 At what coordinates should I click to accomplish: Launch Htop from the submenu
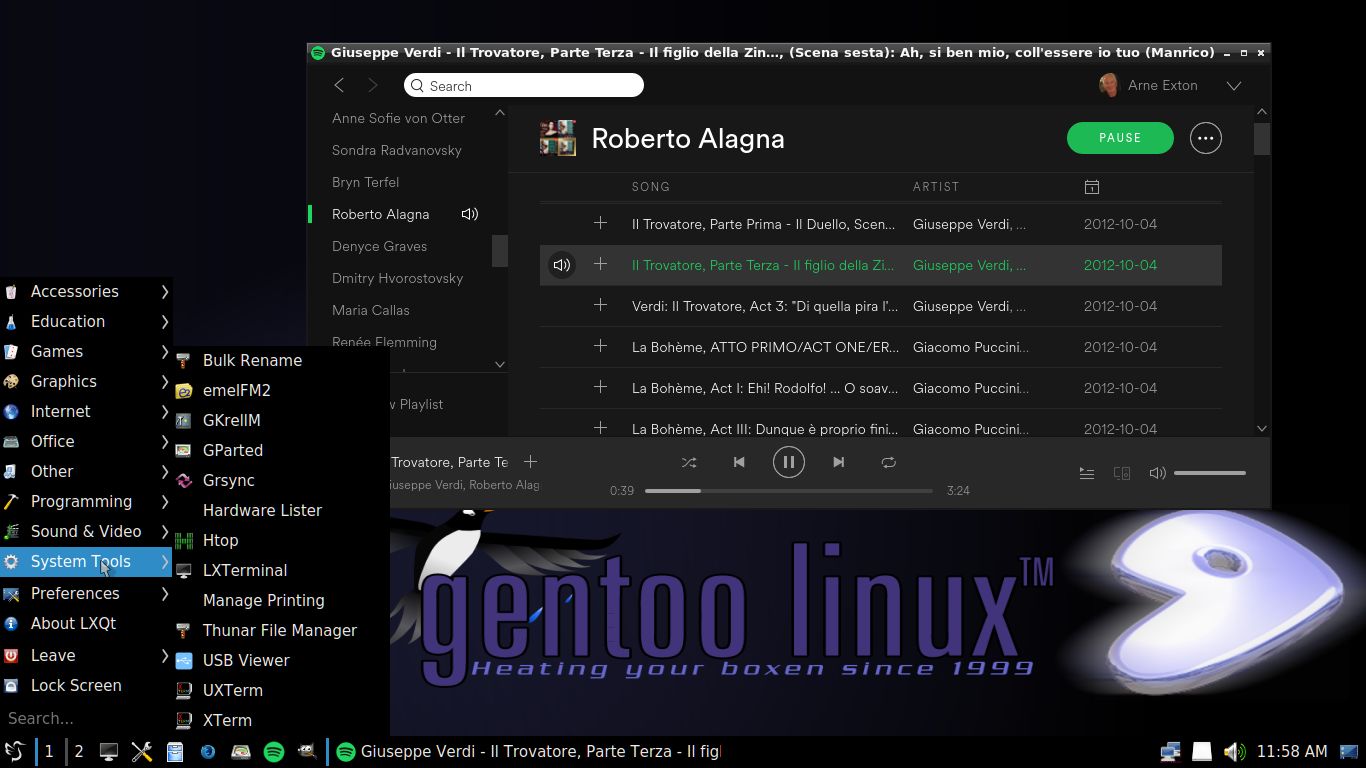point(220,540)
